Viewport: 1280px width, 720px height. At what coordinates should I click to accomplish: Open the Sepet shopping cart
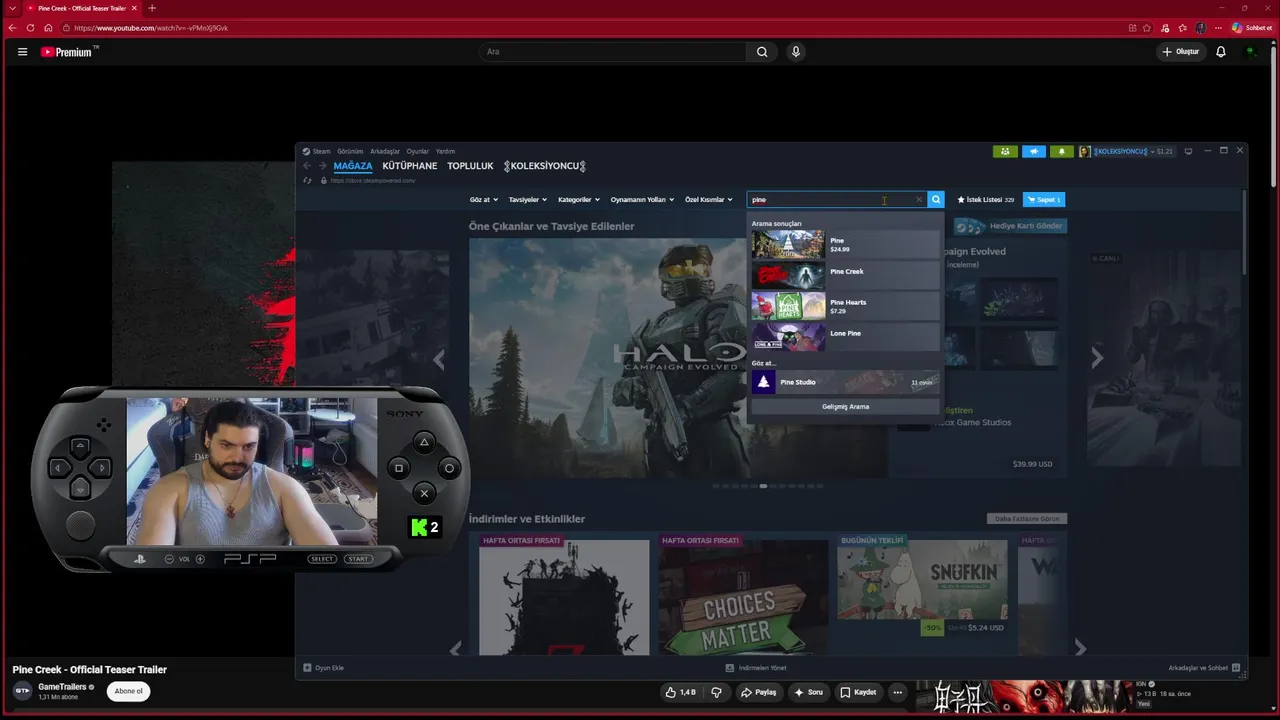click(x=1044, y=200)
